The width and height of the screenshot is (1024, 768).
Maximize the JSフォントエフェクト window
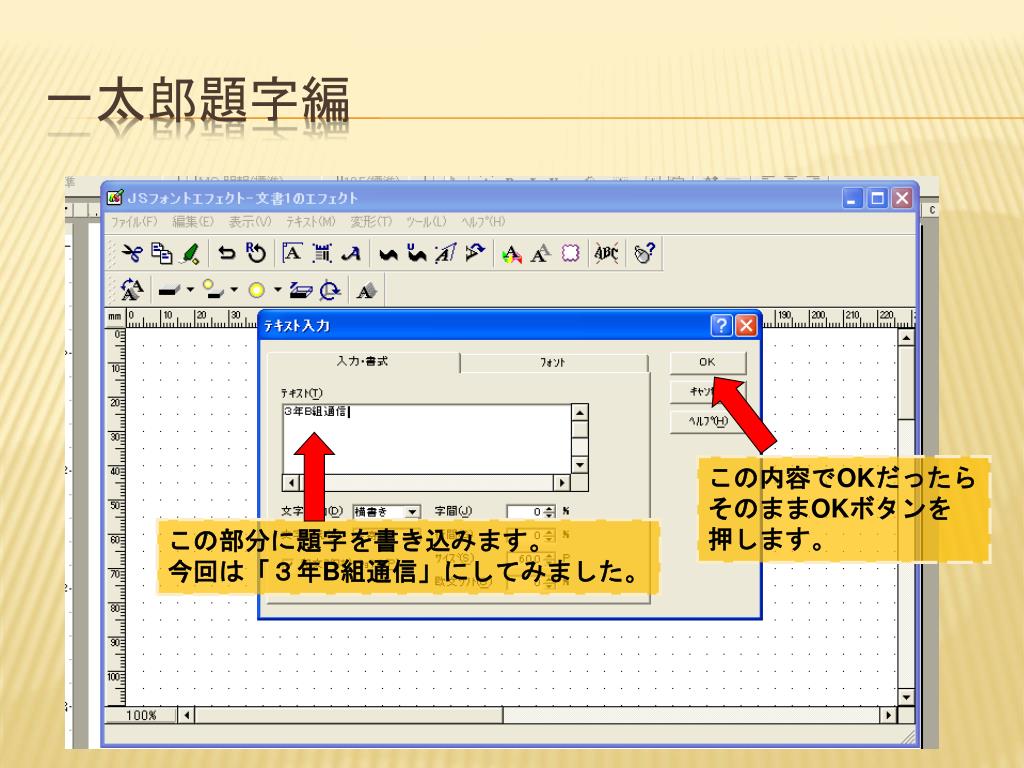click(x=877, y=198)
